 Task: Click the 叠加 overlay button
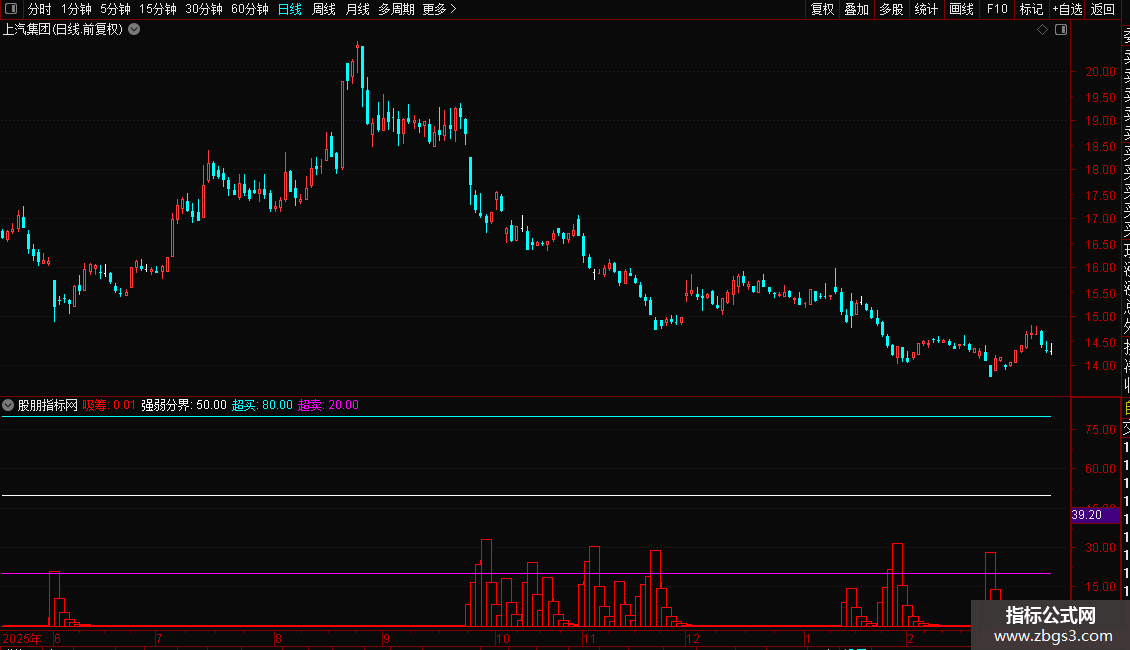tap(857, 9)
